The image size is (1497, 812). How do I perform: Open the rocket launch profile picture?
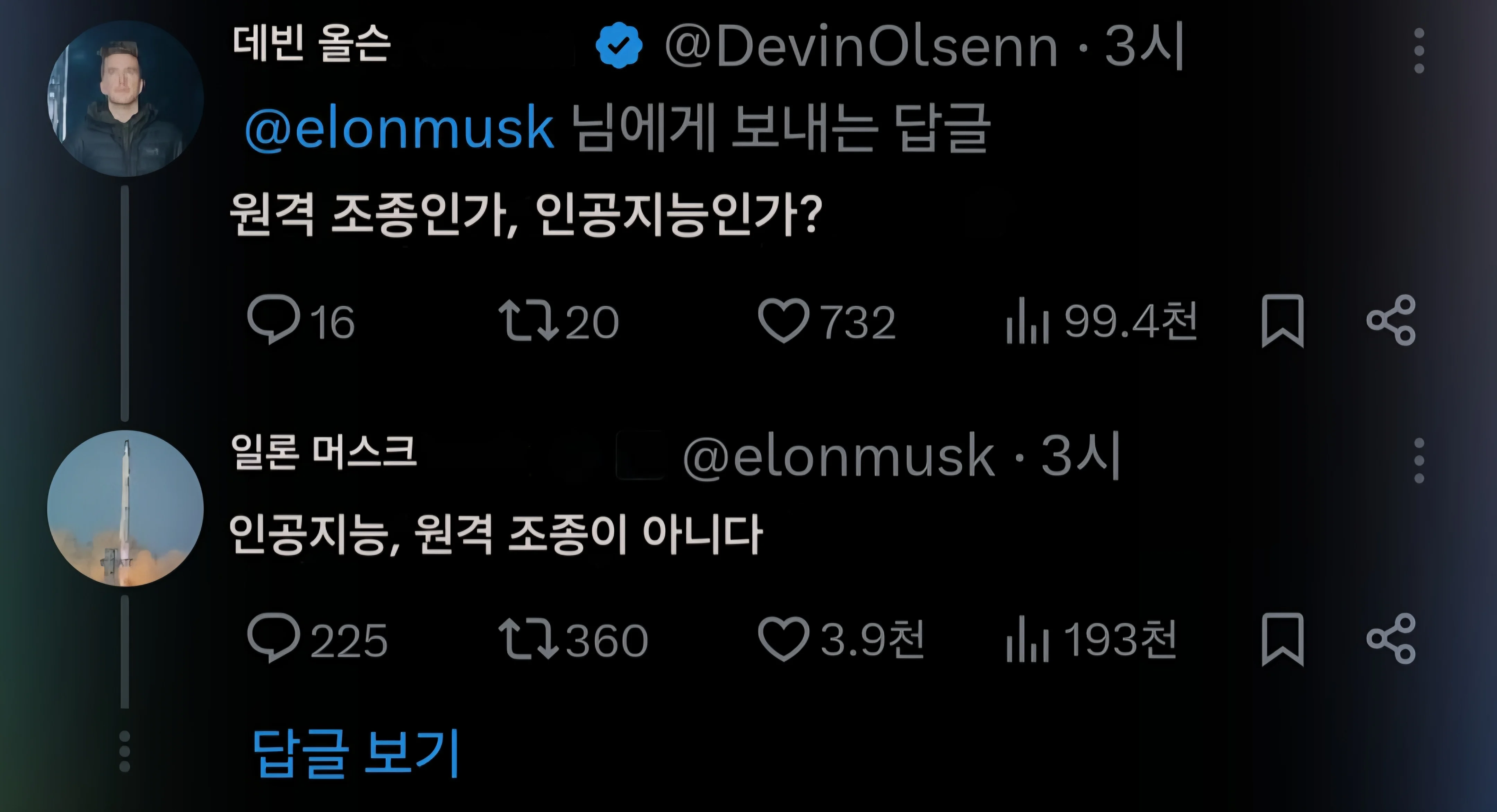(x=125, y=509)
